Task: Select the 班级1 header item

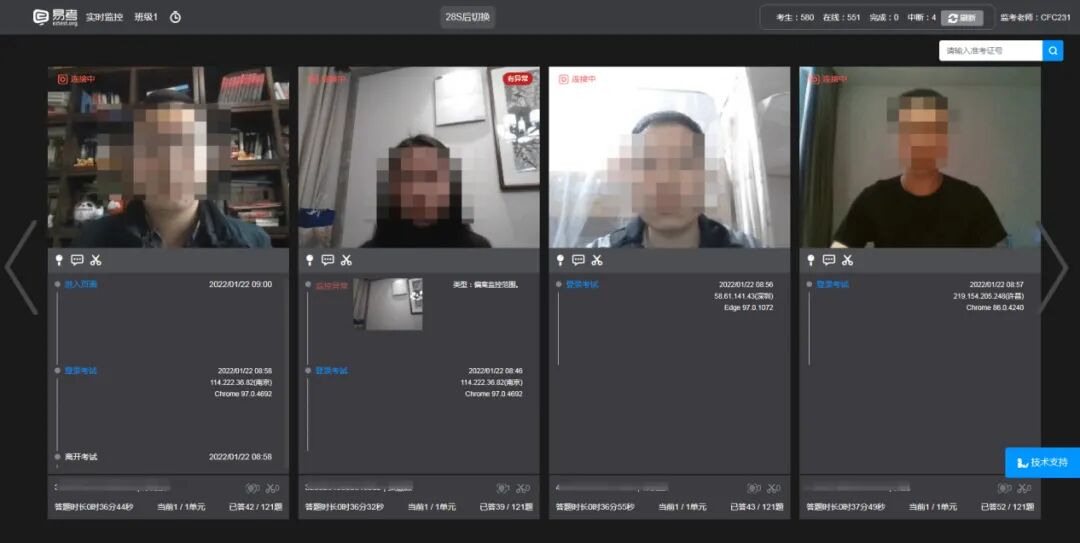Action: (146, 17)
